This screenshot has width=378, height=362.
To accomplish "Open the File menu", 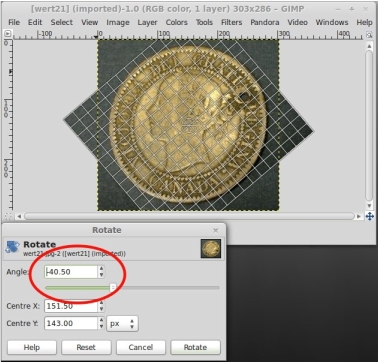I will tap(14, 22).
